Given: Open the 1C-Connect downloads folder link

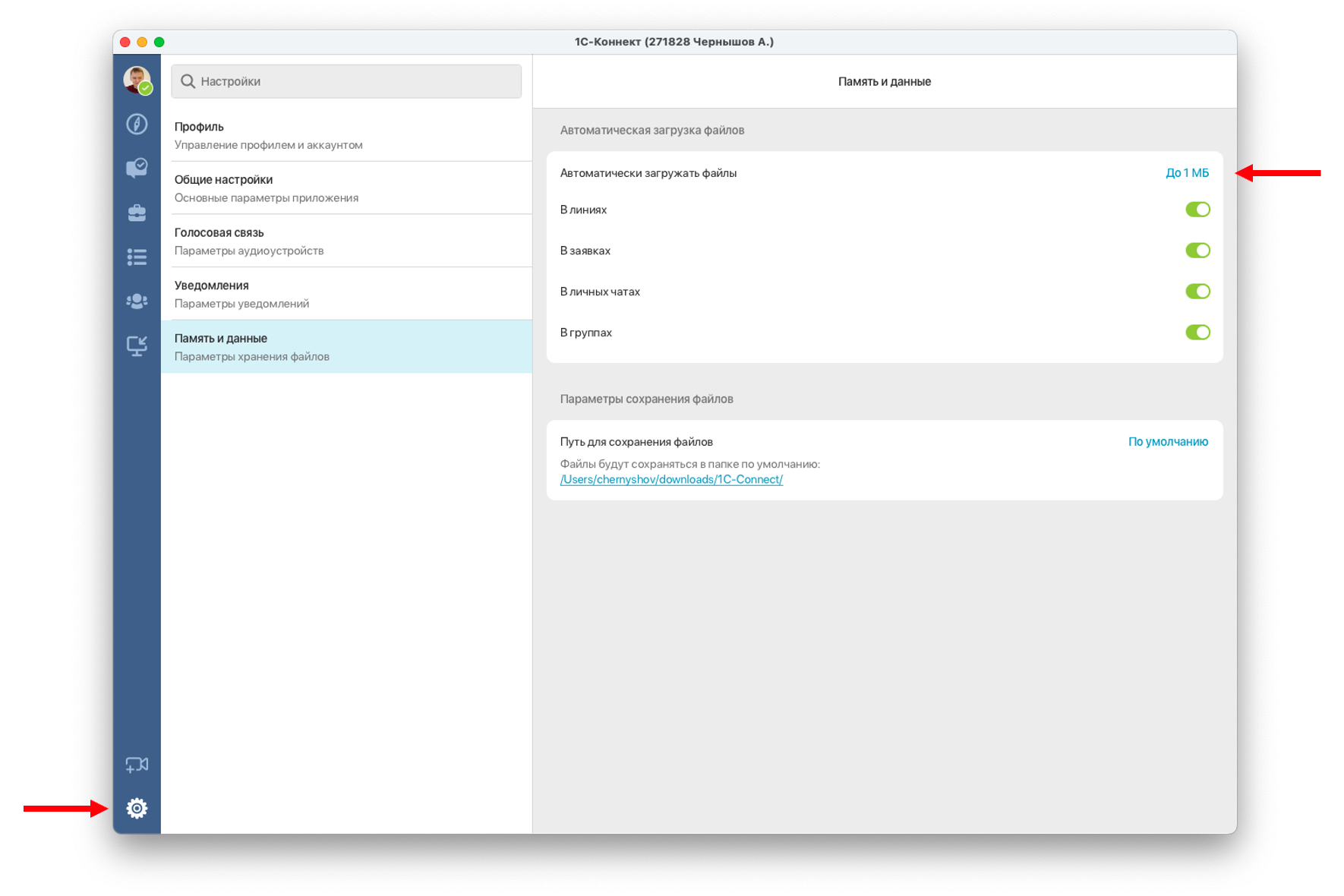Looking at the screenshot, I should point(671,480).
